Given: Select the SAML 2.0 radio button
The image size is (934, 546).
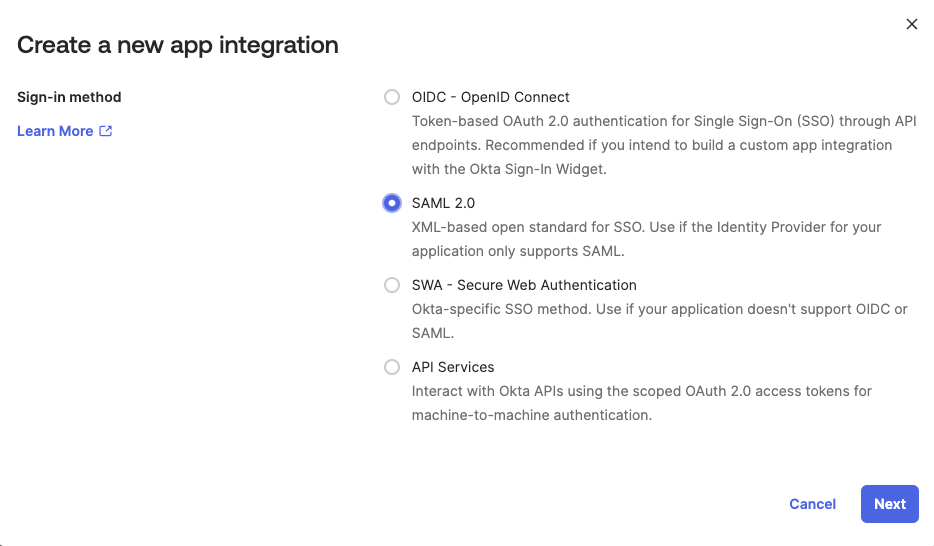Looking at the screenshot, I should (x=392, y=203).
